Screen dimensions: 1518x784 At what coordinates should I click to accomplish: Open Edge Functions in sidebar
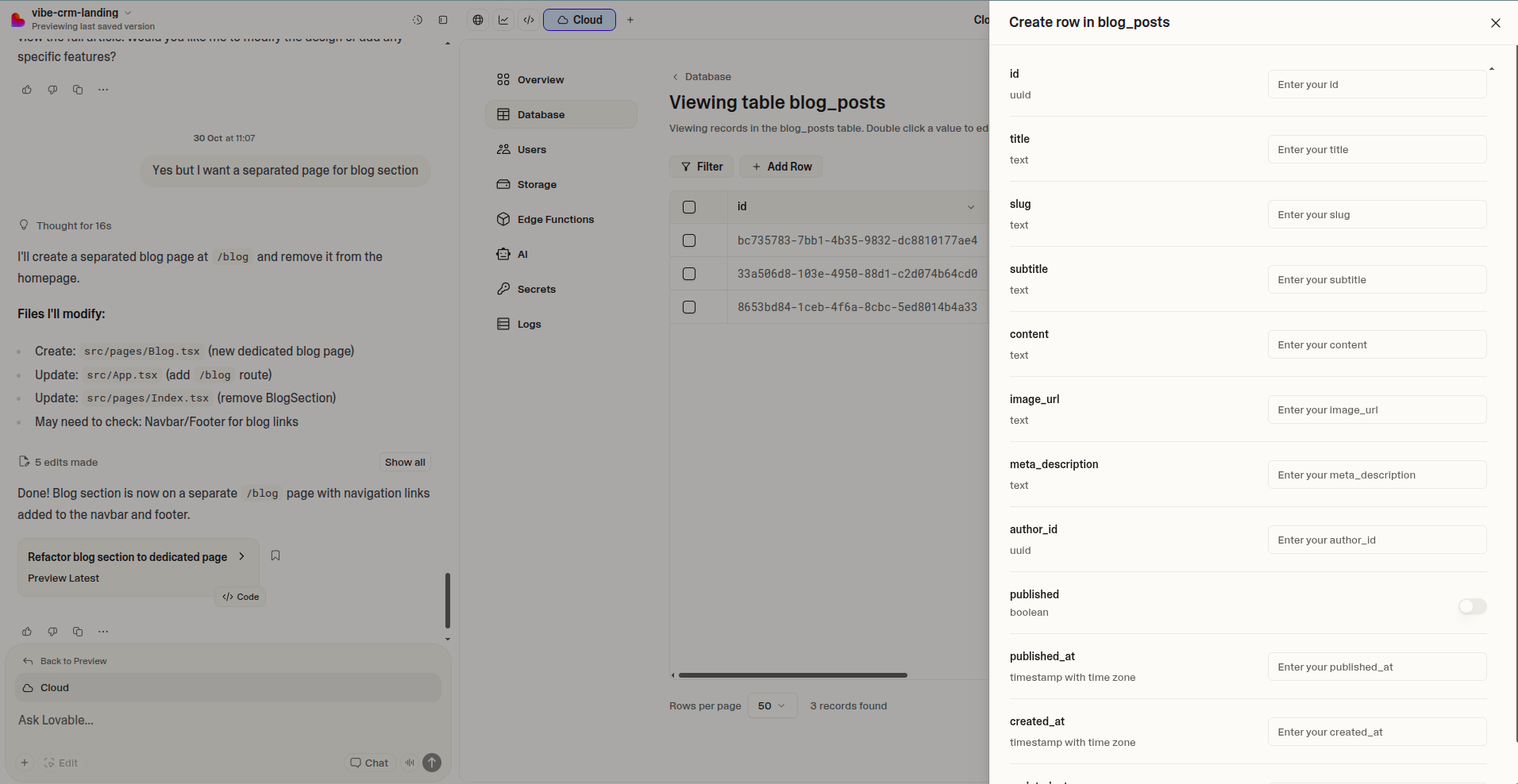coord(555,220)
